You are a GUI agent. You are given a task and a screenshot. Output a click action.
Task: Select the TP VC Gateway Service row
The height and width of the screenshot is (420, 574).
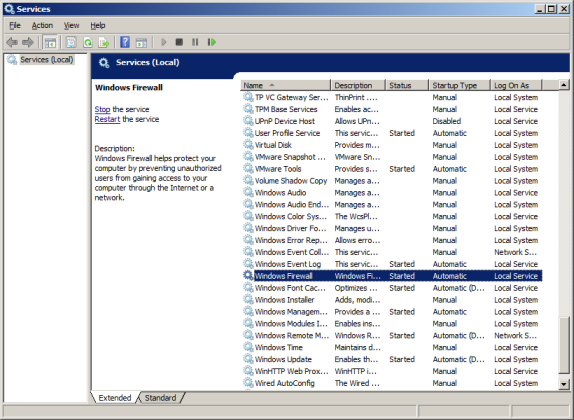coord(392,97)
